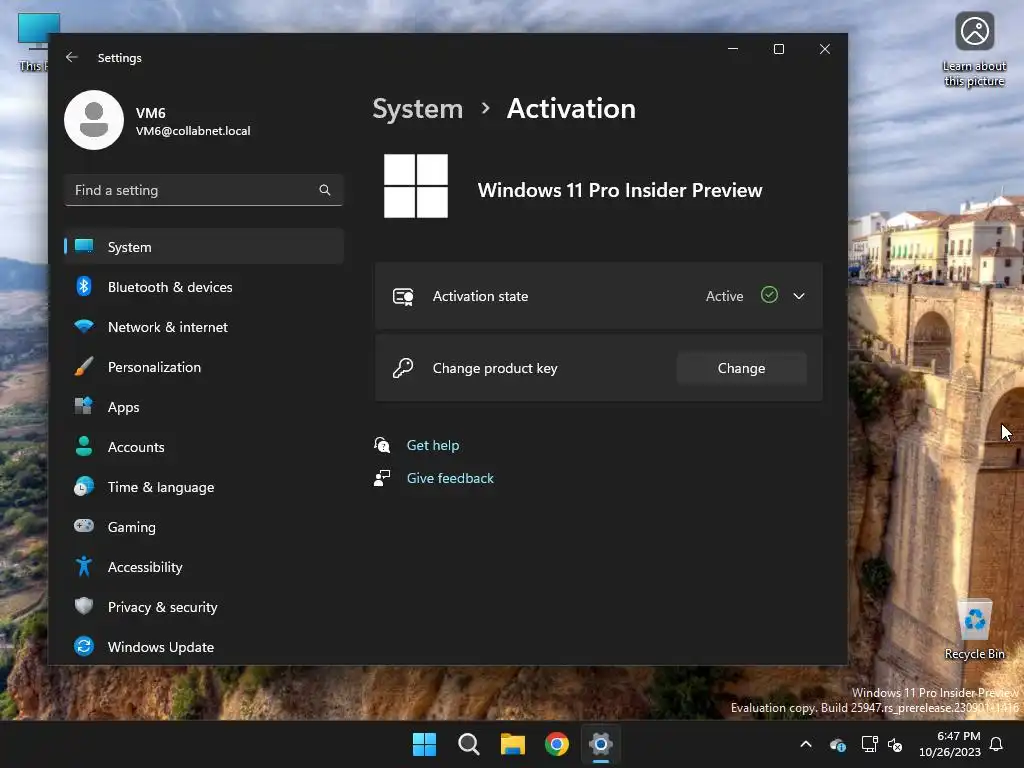Click the Time & language clock icon

84,487
